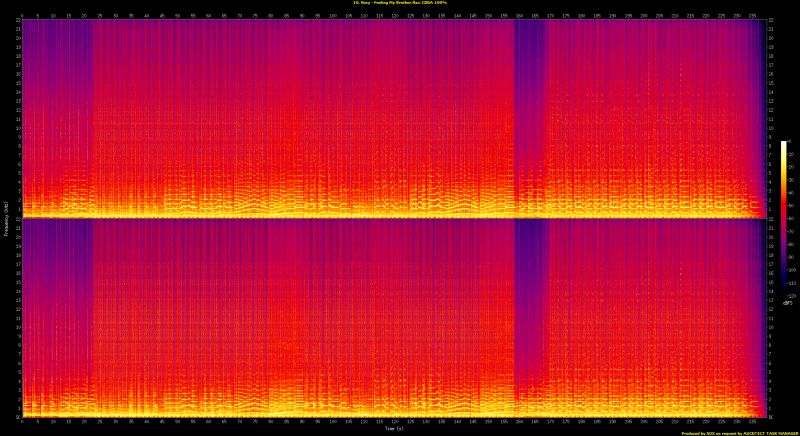Click the 0 second mark on top time axis
Viewport: 800px width, 436px height.
coord(22,16)
